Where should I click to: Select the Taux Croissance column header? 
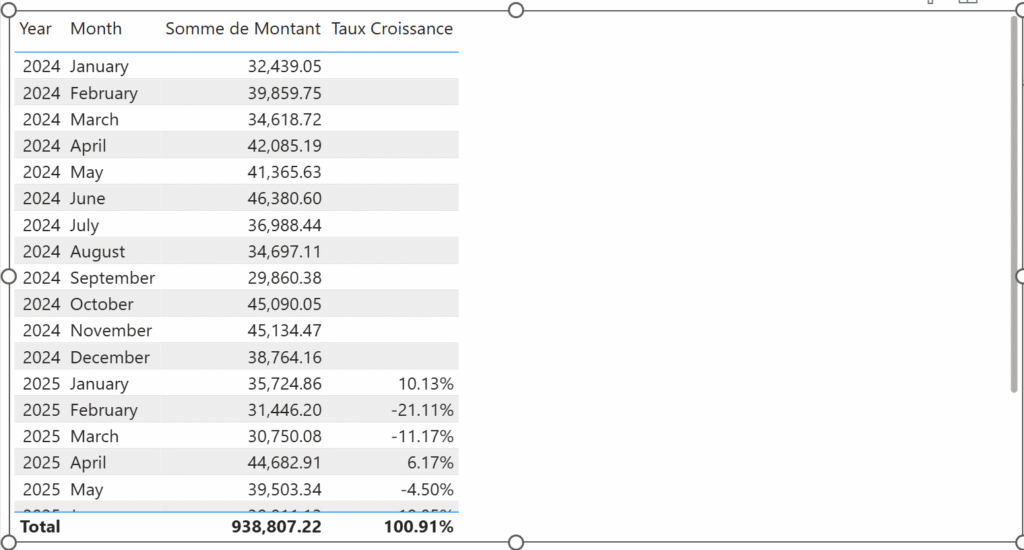click(391, 29)
